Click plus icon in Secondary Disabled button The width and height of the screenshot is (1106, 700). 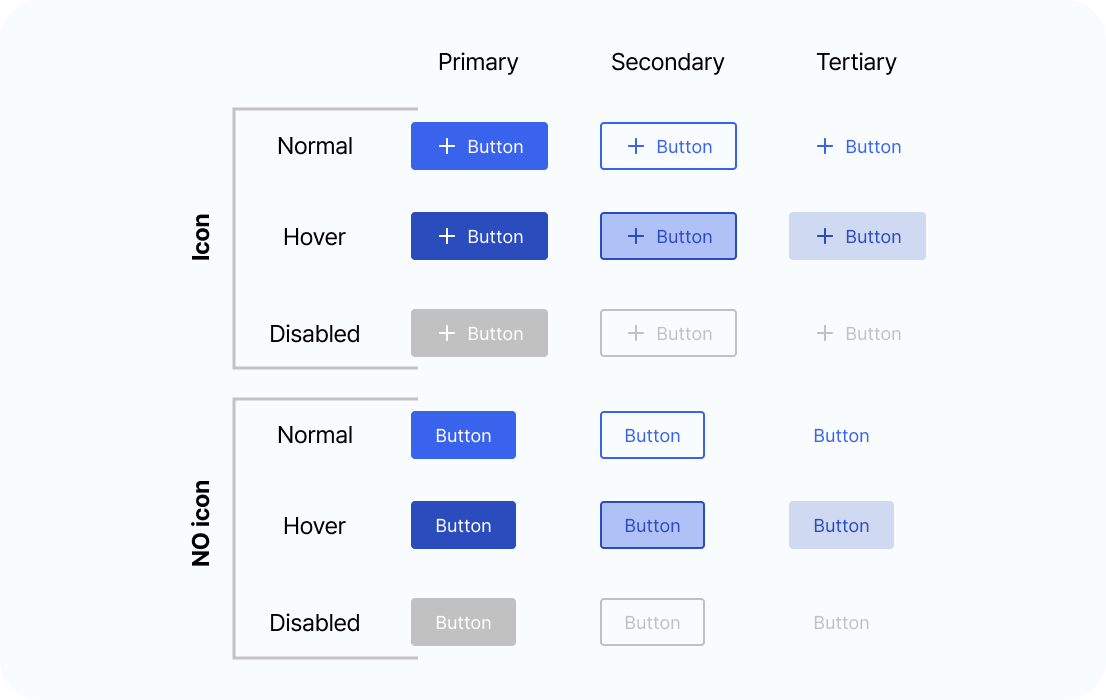[636, 333]
